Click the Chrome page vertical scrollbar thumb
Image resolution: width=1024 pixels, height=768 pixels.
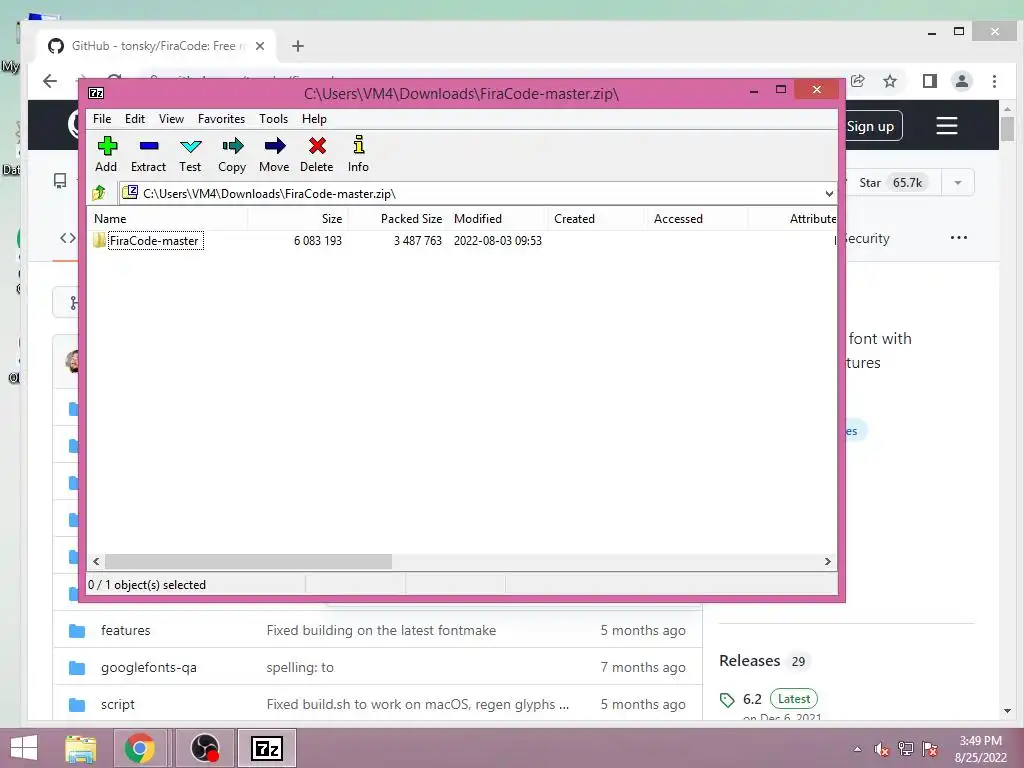click(x=1007, y=129)
